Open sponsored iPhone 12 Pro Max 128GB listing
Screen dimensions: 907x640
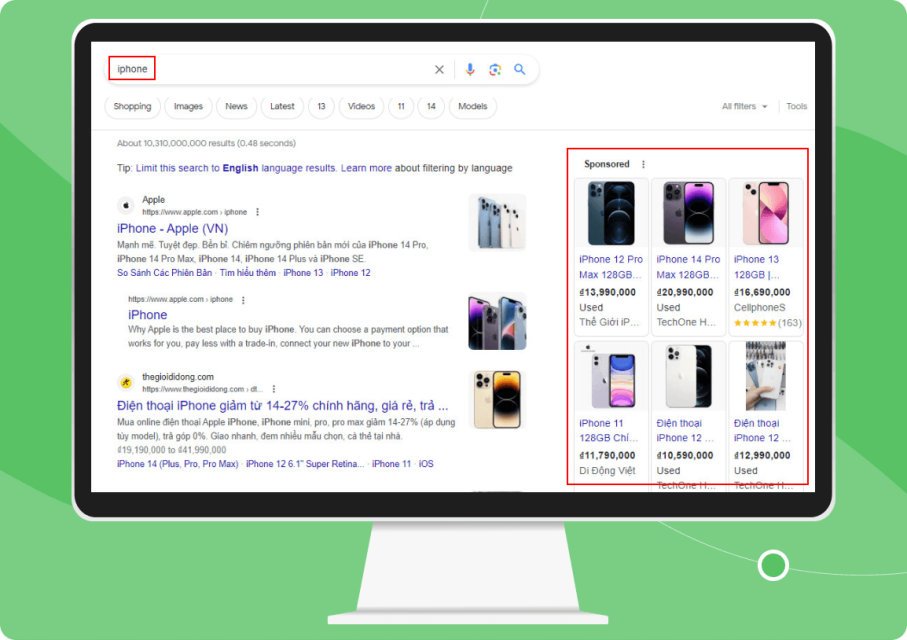611,267
